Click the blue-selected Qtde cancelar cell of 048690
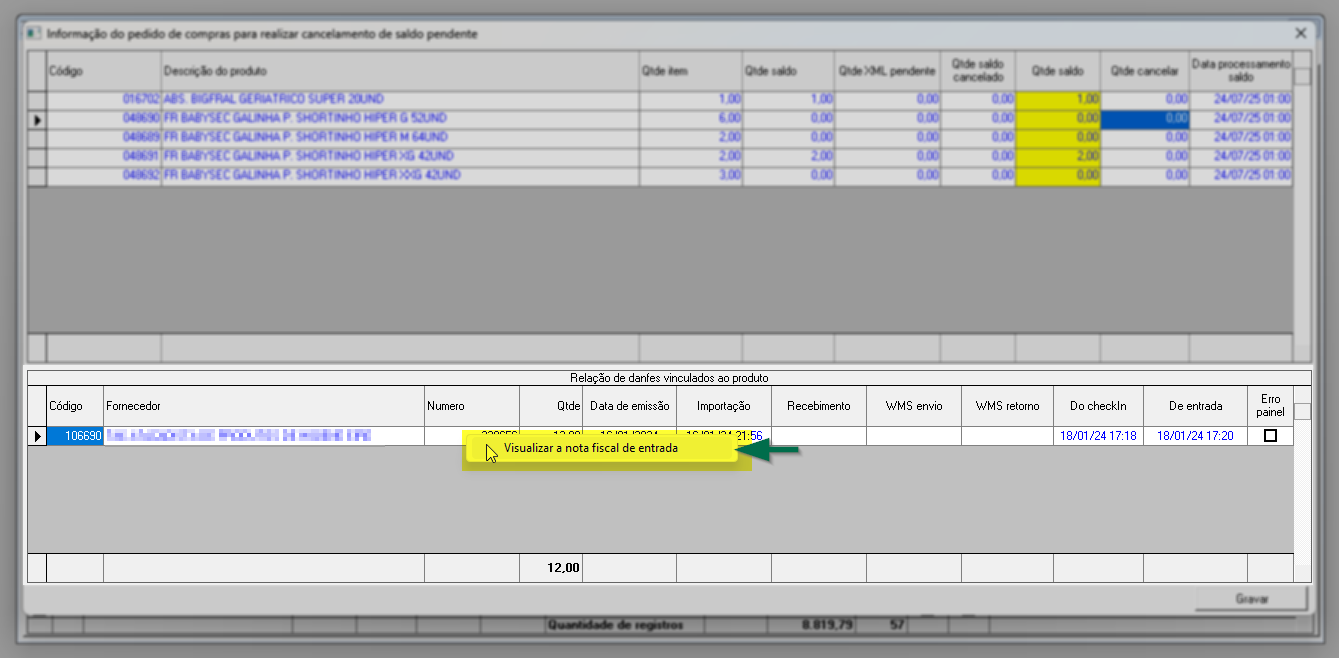The image size is (1339, 658). (x=1145, y=119)
